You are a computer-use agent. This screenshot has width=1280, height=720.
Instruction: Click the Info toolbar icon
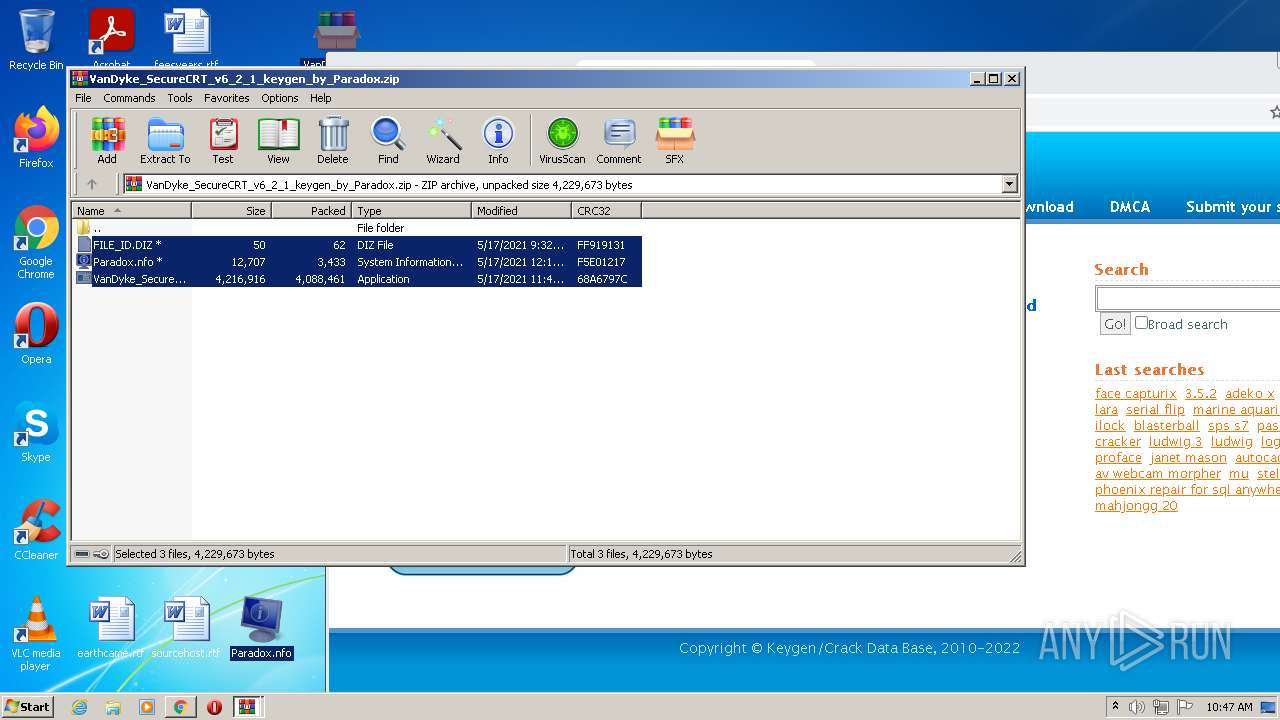(x=498, y=140)
